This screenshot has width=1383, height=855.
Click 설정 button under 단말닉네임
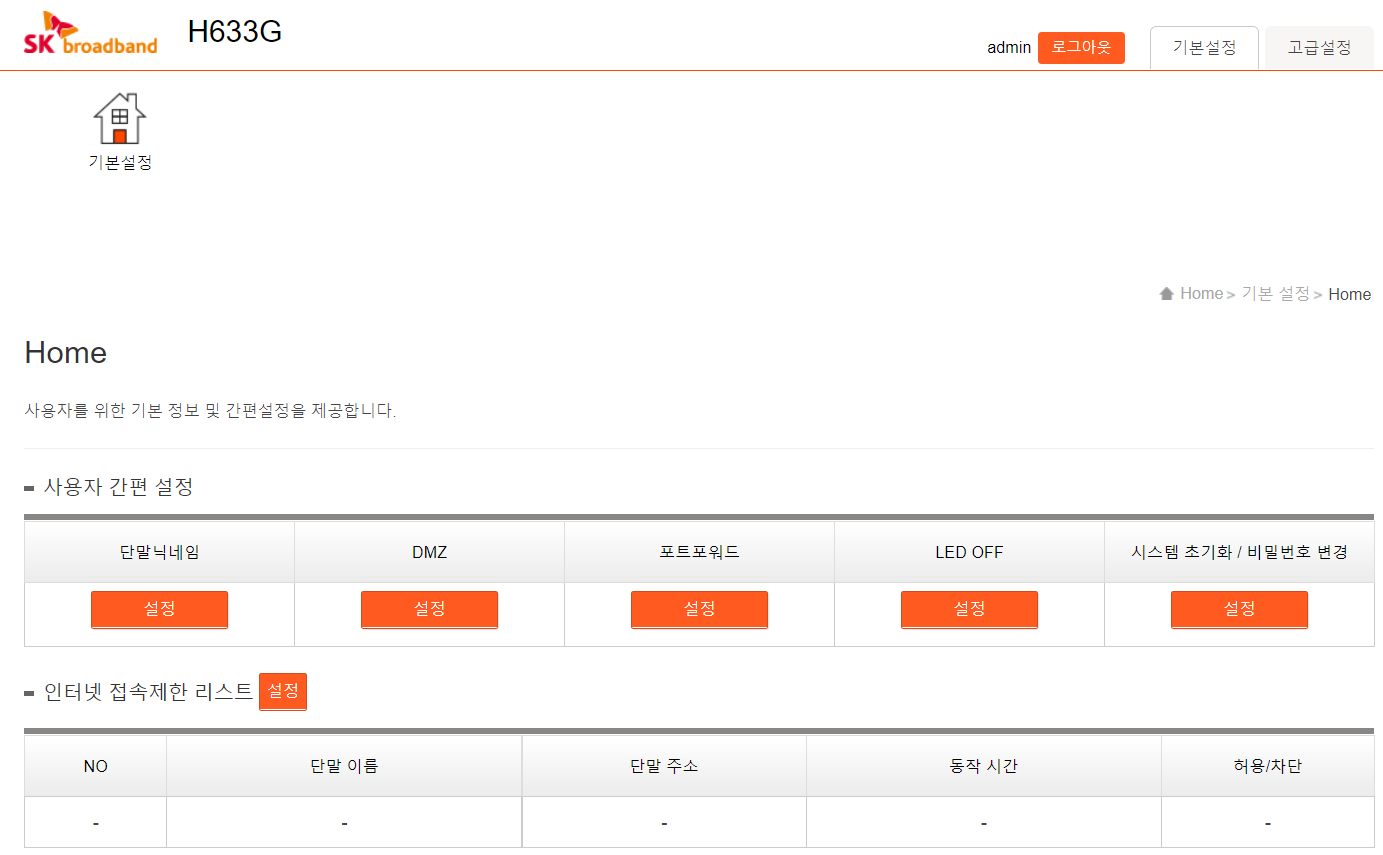[x=159, y=609]
